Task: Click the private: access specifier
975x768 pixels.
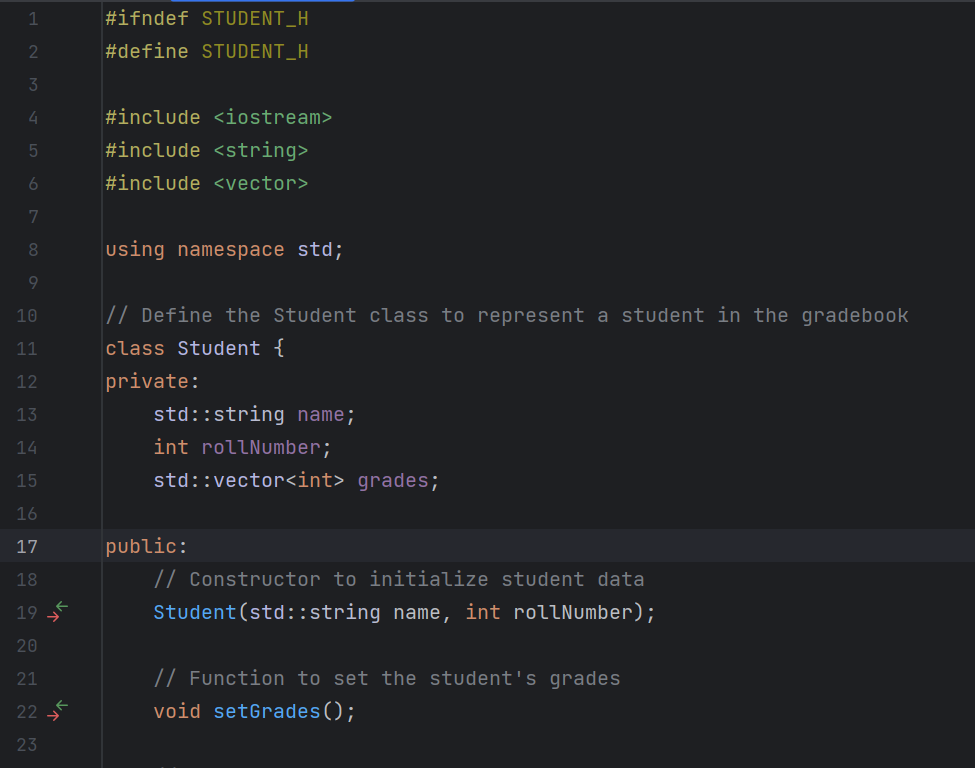Action: click(152, 381)
